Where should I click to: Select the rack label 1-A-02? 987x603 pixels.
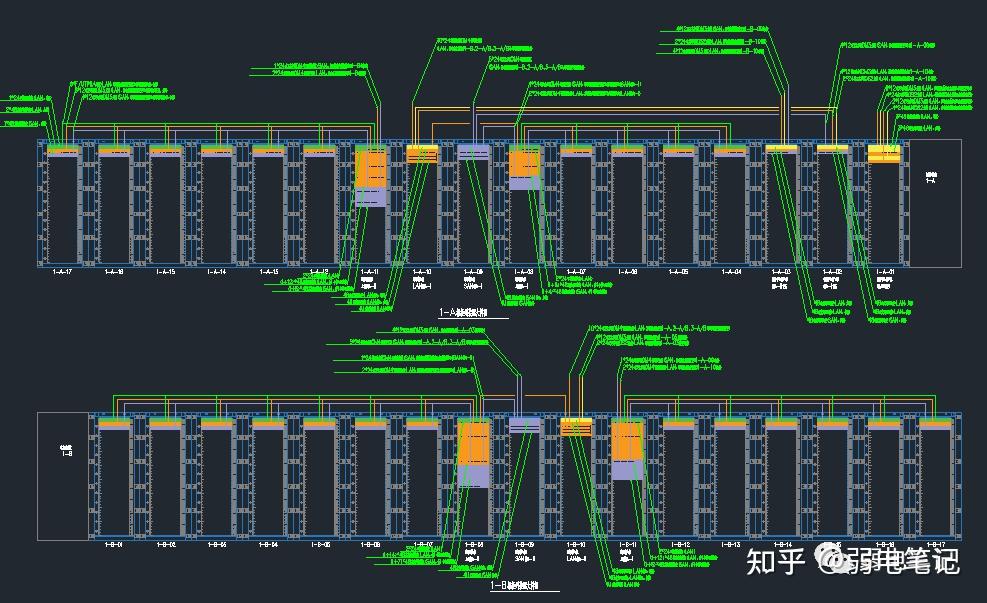point(832,272)
